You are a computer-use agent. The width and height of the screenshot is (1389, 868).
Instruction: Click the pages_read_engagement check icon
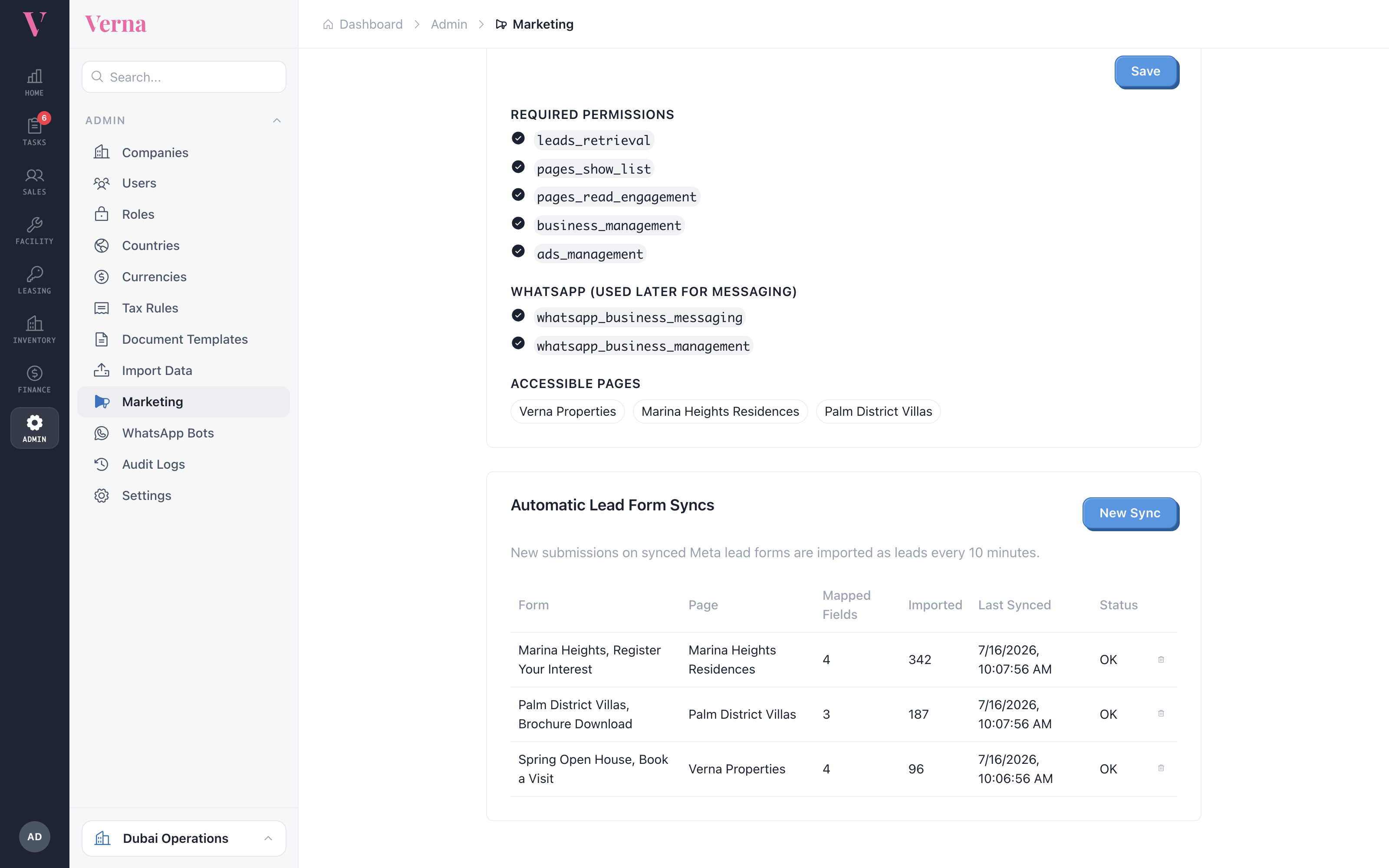click(518, 194)
